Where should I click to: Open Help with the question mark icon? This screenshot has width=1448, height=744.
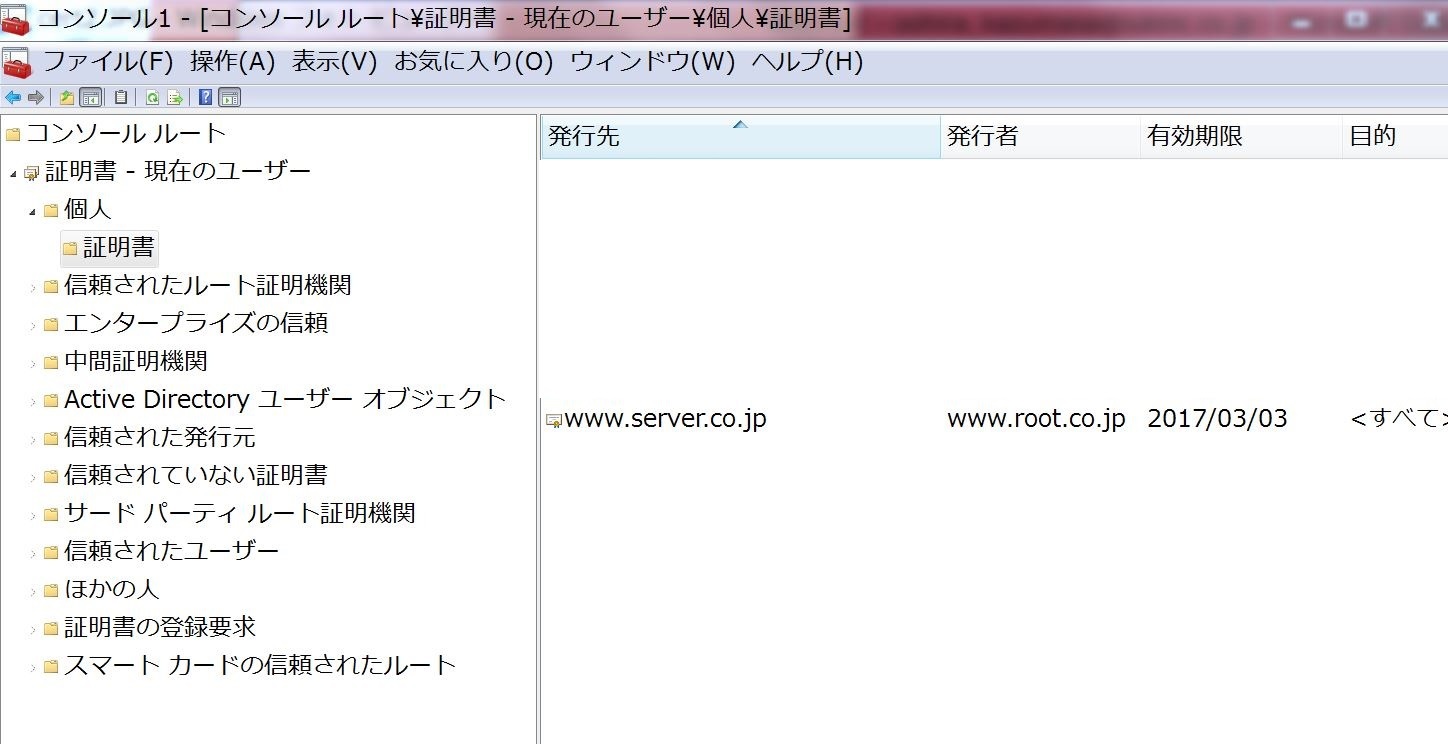pos(205,97)
